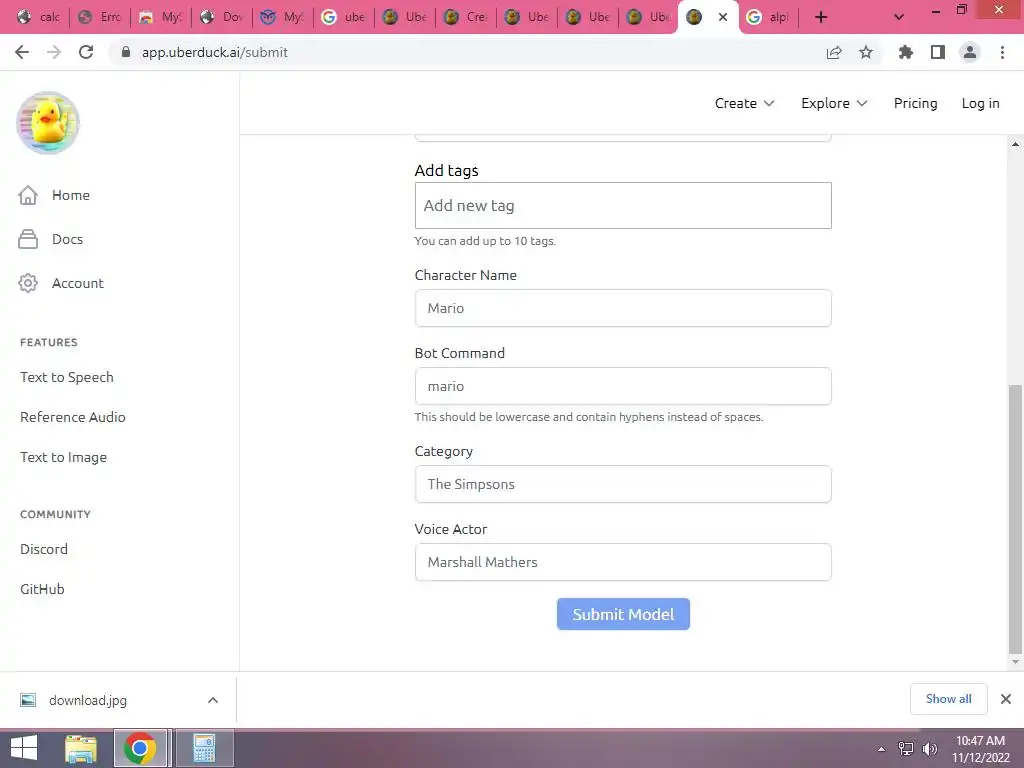Open the Extensions puzzle icon
1024x768 pixels.
pos(906,52)
